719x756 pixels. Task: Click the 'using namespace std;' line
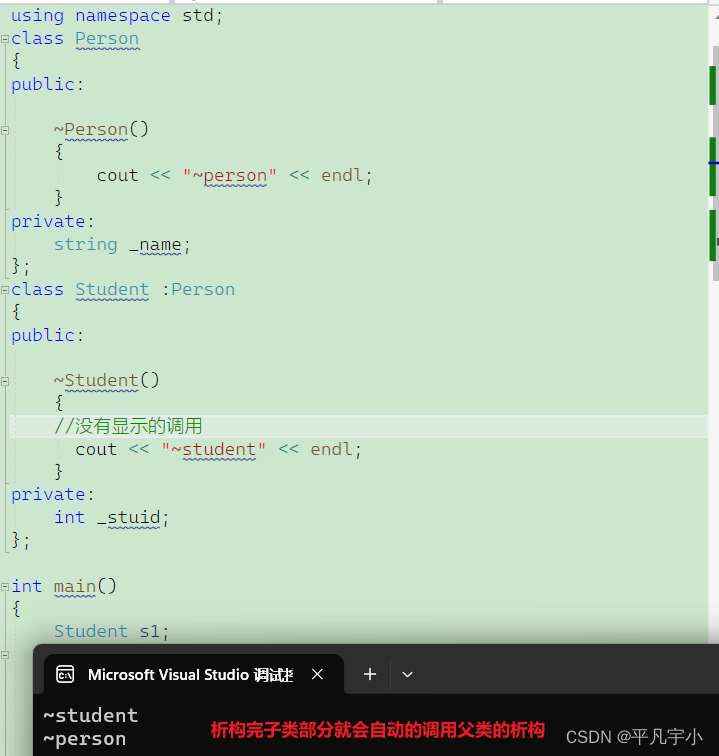coord(117,16)
